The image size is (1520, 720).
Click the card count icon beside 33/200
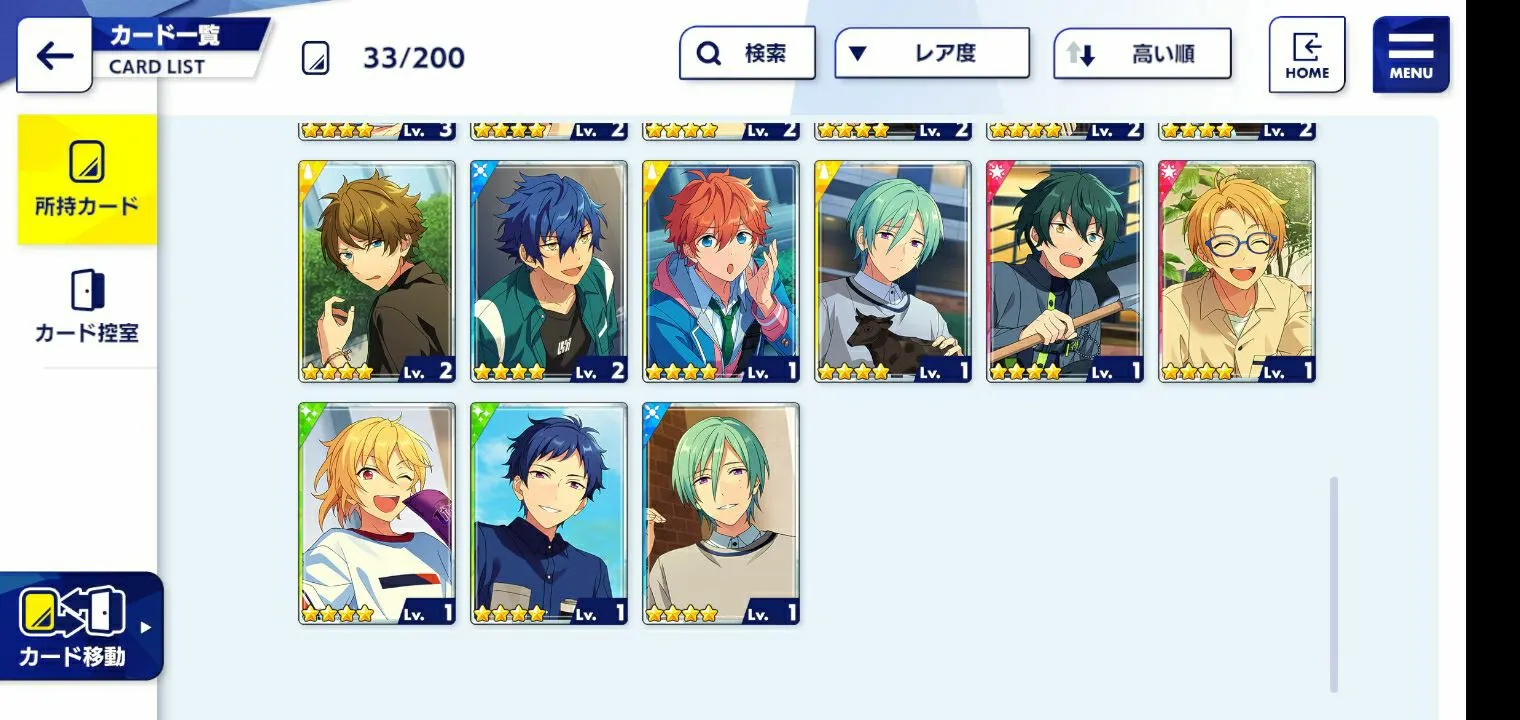click(315, 58)
